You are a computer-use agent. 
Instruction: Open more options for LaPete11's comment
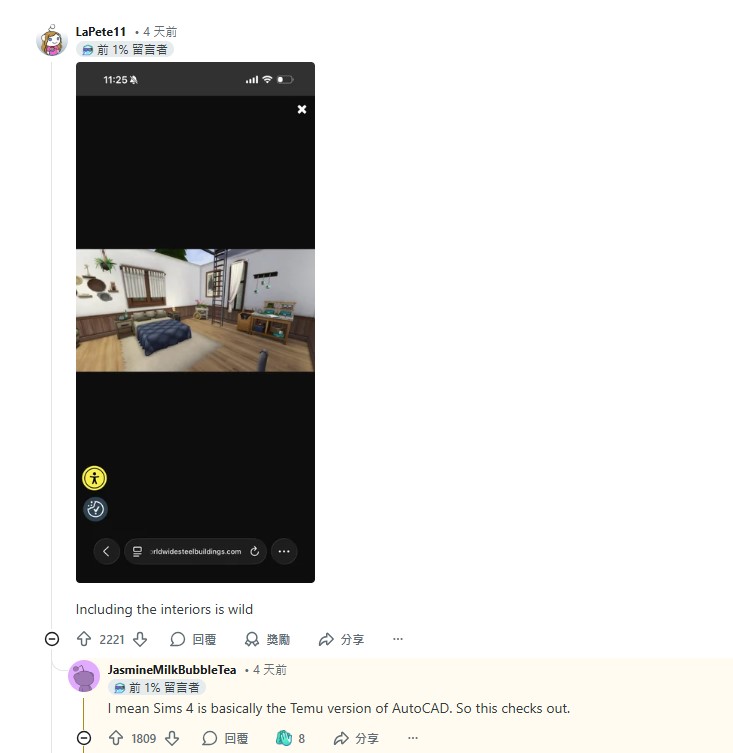(x=398, y=639)
